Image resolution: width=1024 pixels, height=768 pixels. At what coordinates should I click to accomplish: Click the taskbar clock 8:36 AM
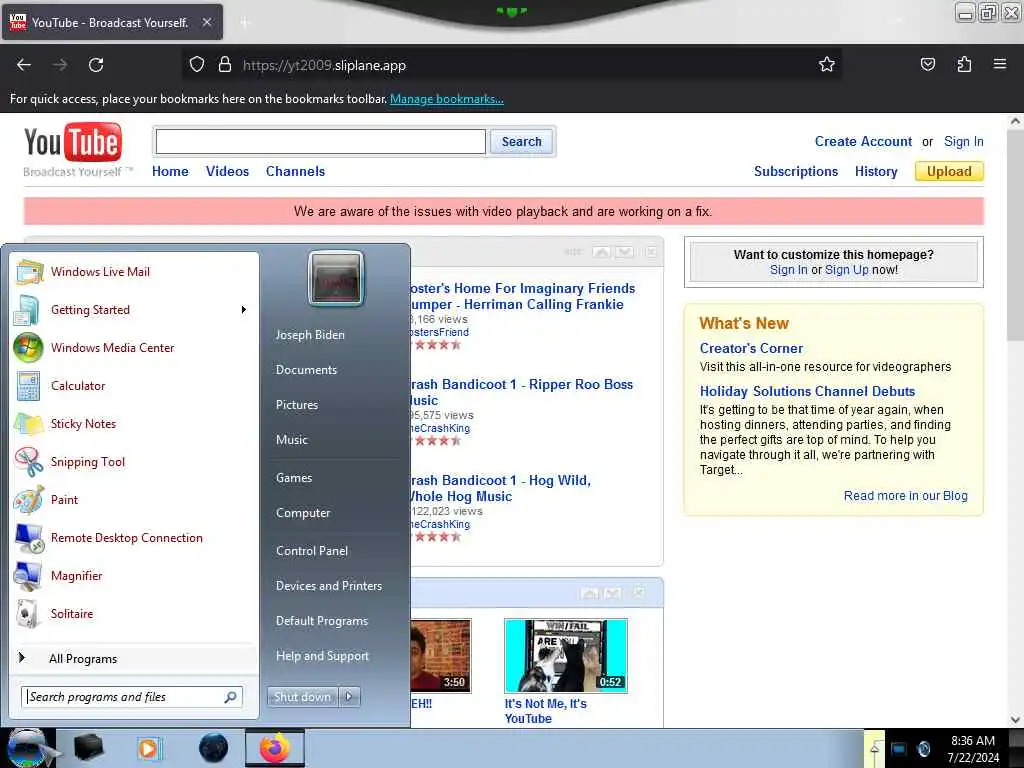pyautogui.click(x=972, y=741)
